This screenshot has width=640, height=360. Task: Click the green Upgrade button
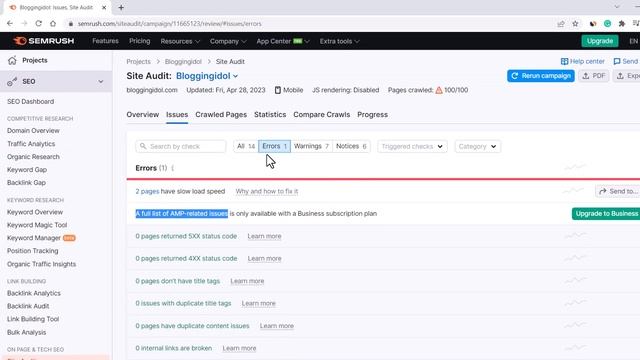click(600, 41)
